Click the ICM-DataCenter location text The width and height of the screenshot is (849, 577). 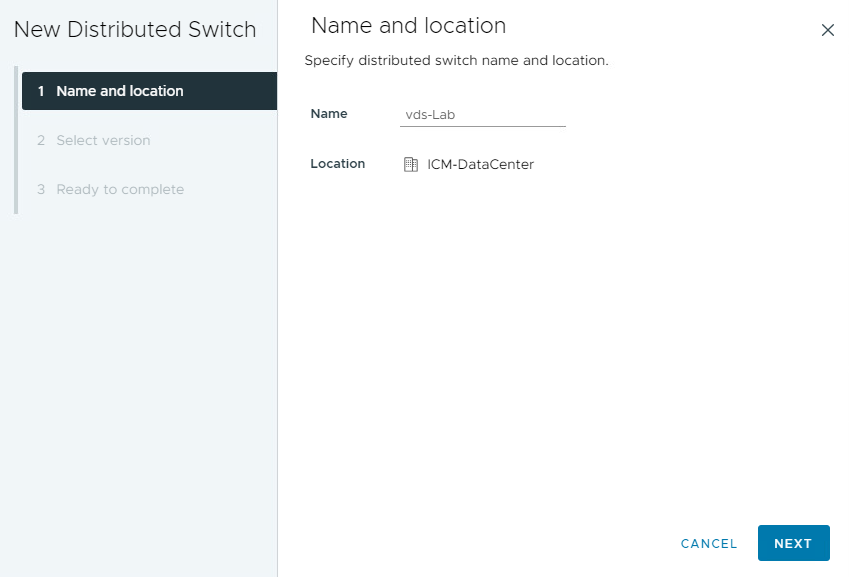[480, 165]
